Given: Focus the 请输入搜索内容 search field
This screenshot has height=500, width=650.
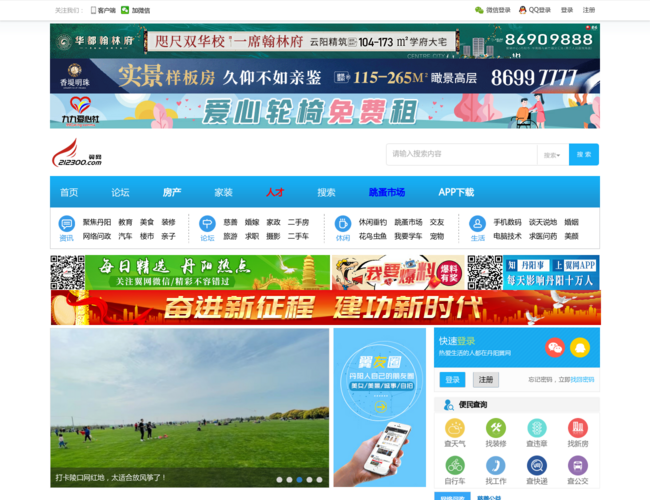Looking at the screenshot, I should [x=462, y=154].
